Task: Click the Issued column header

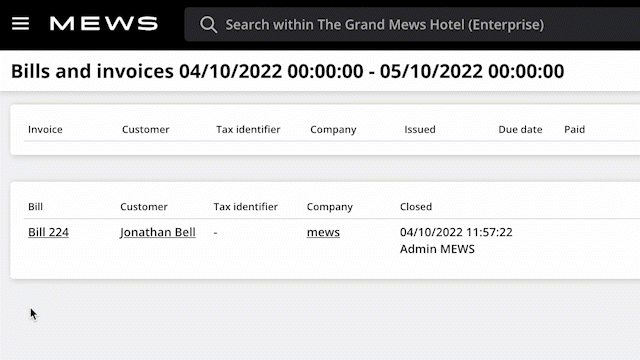Action: (420, 129)
